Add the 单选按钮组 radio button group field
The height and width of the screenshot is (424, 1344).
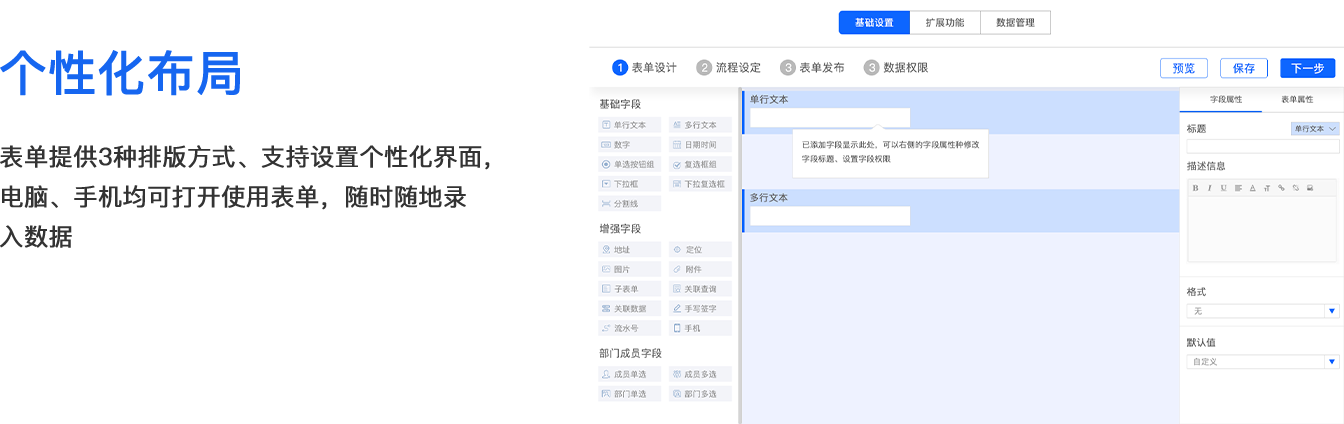click(x=629, y=164)
